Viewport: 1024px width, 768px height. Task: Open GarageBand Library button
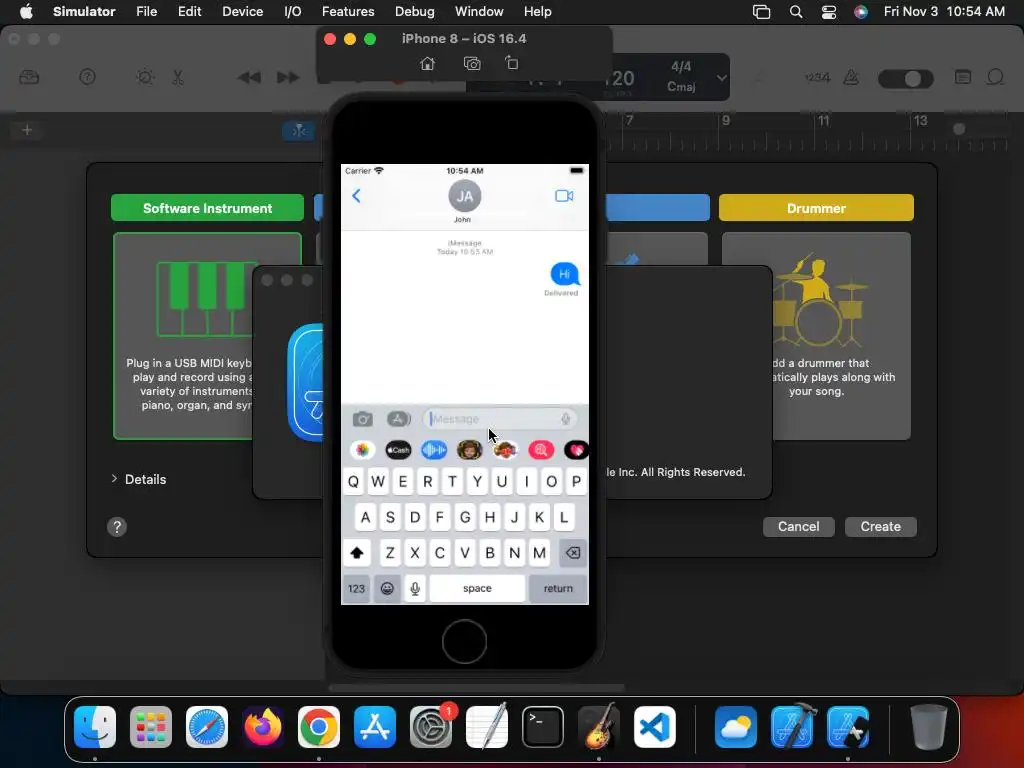(x=29, y=78)
